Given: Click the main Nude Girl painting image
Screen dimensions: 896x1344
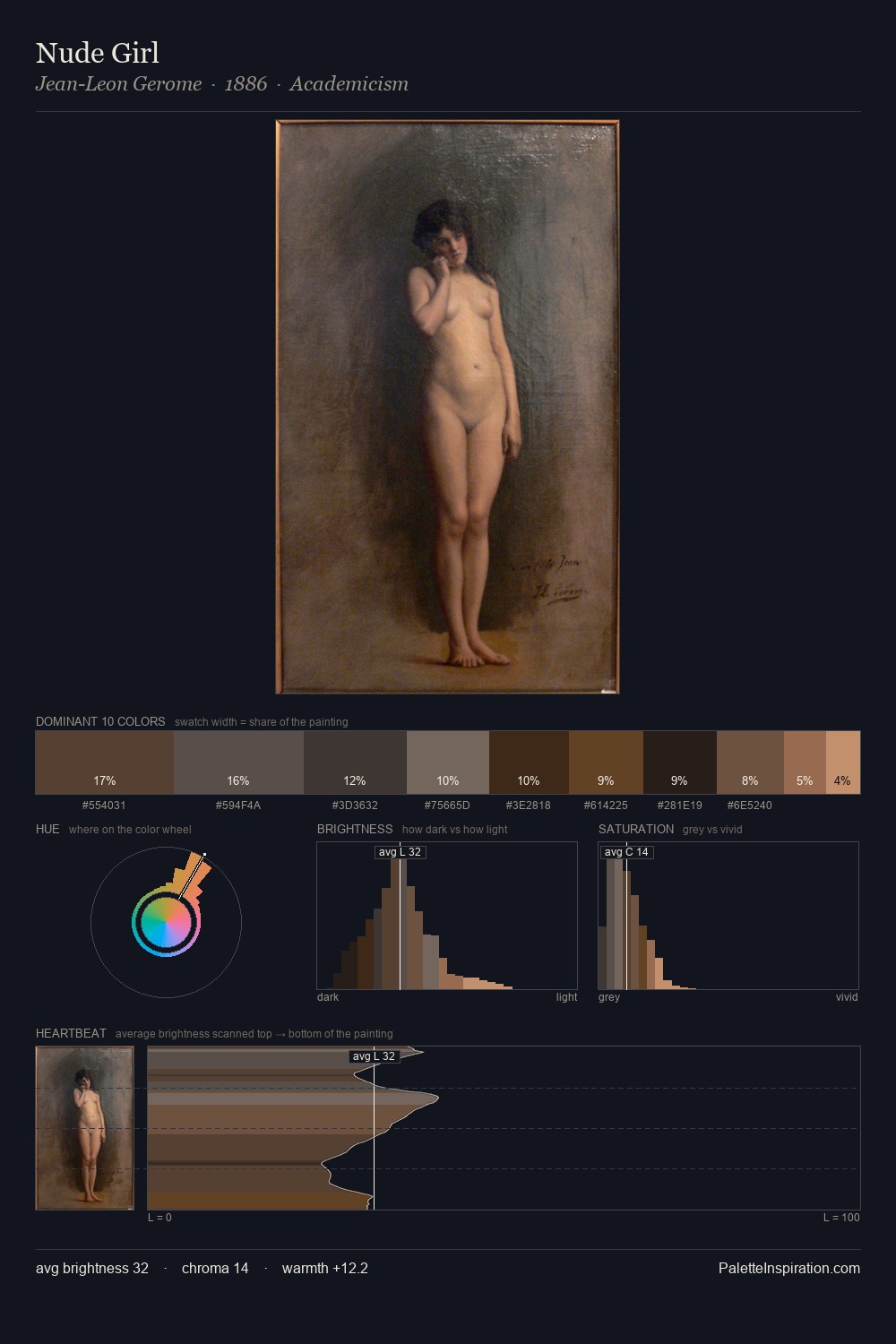Looking at the screenshot, I should click(x=447, y=407).
